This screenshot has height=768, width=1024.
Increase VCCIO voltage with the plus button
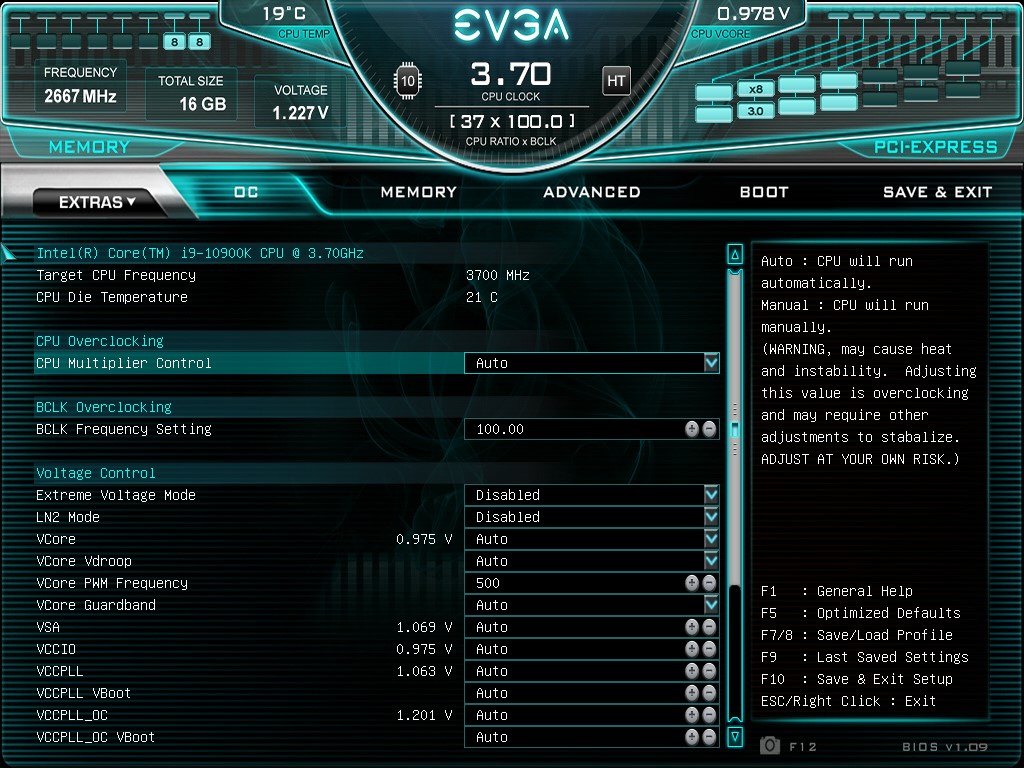(692, 649)
